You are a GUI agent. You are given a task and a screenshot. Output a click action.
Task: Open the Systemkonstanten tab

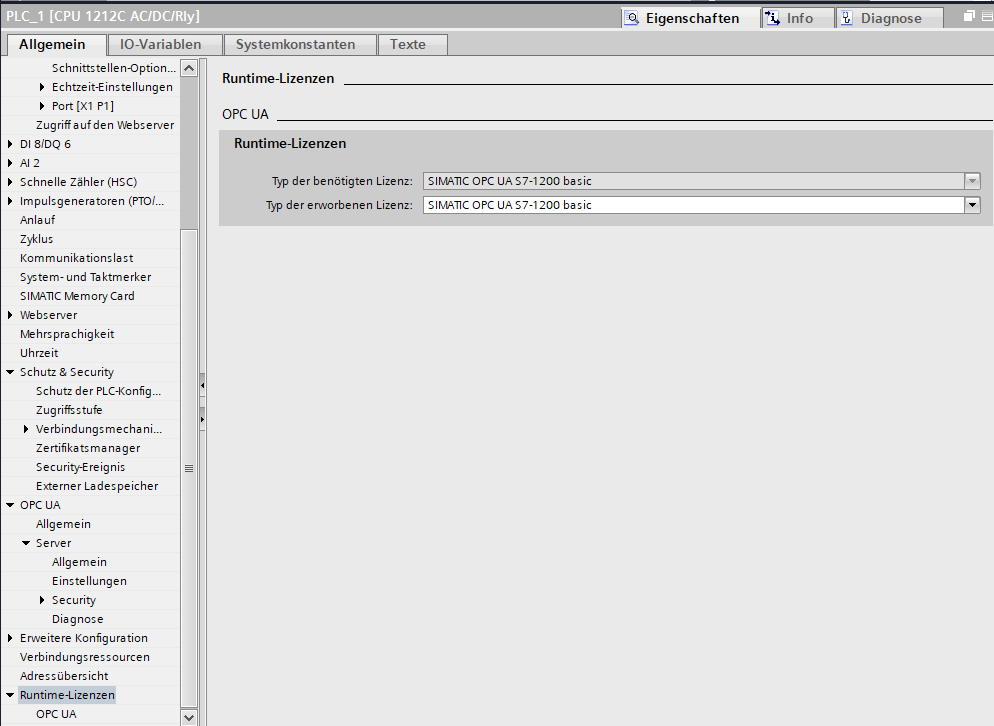pos(295,44)
